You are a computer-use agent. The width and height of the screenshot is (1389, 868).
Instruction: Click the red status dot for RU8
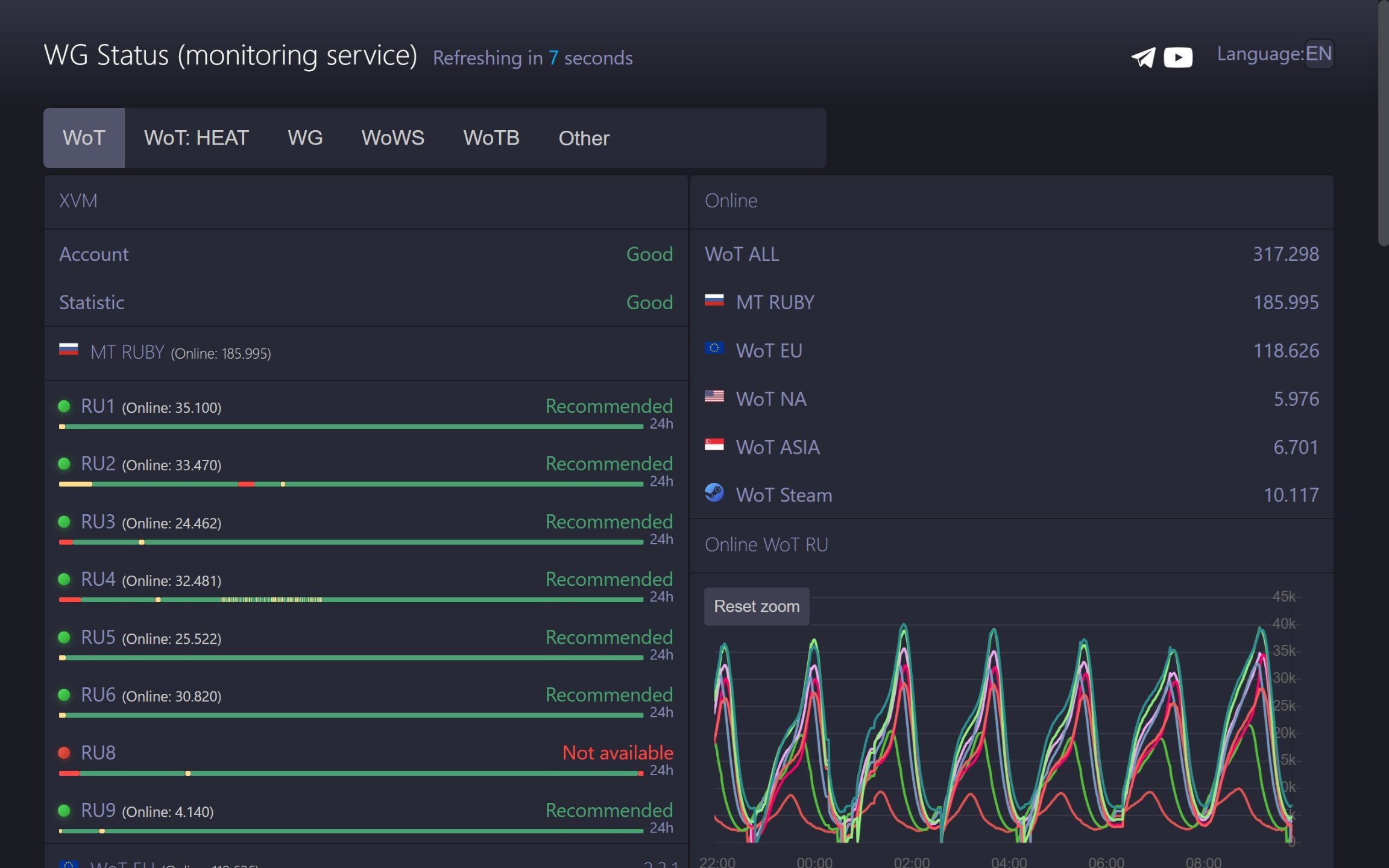[64, 752]
